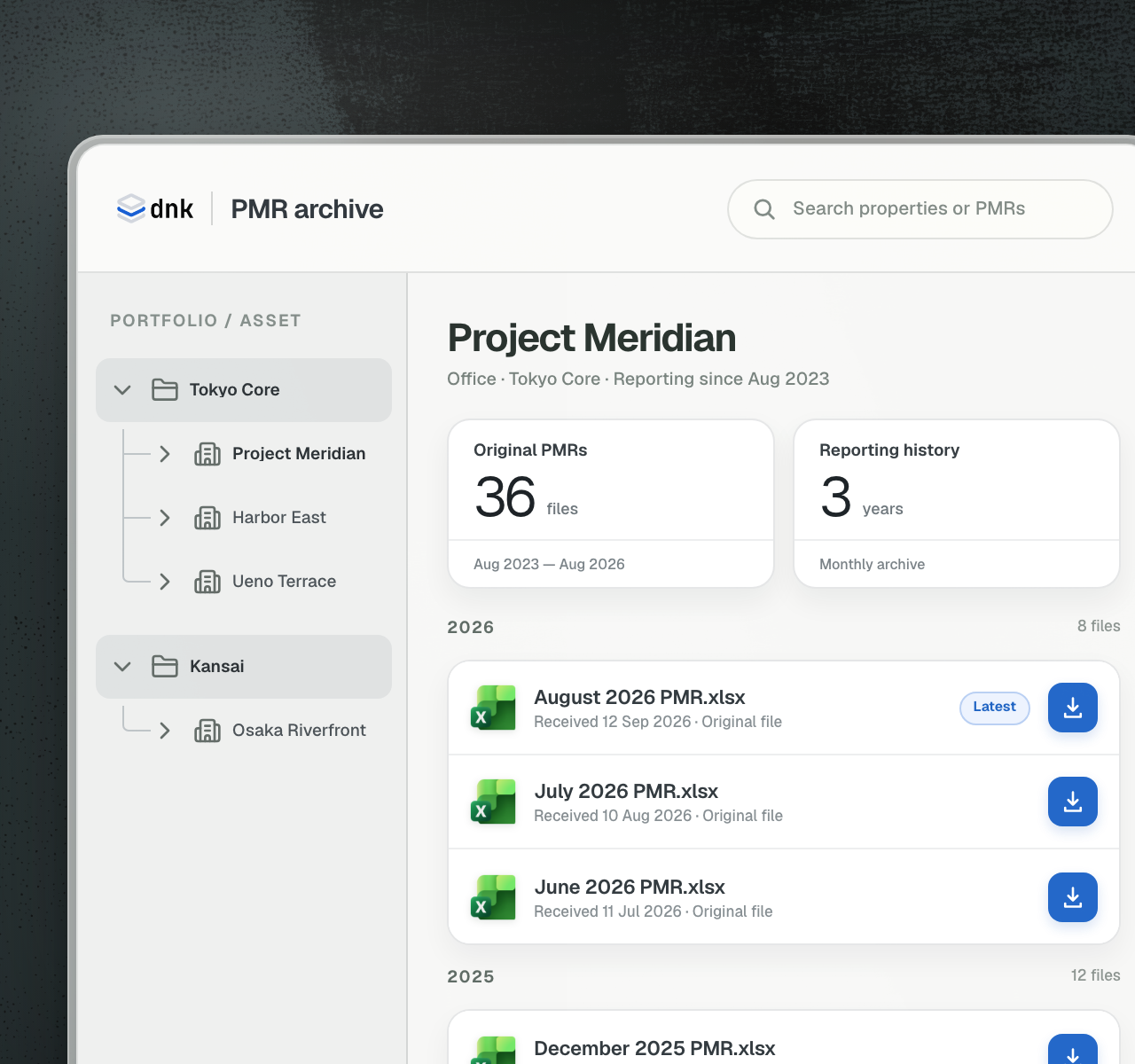Click the Latest badge on August PMR
1135x1064 pixels.
pos(995,708)
